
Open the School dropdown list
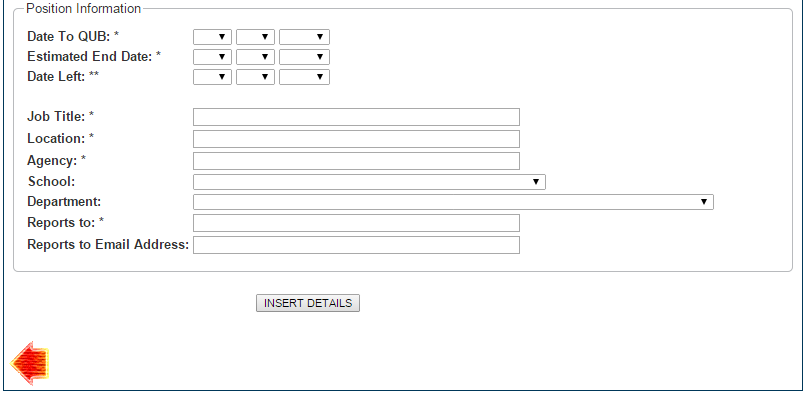click(369, 182)
